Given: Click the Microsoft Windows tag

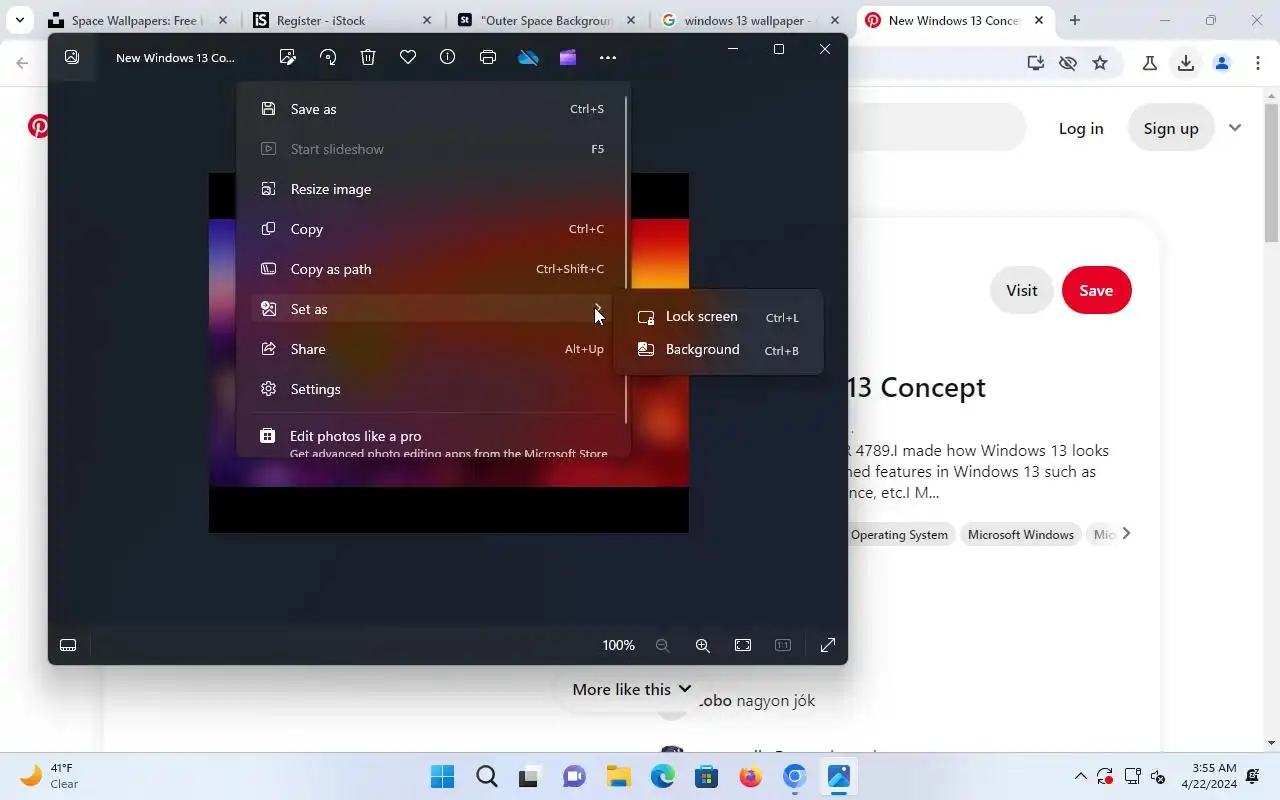Looking at the screenshot, I should pyautogui.click(x=1021, y=534).
